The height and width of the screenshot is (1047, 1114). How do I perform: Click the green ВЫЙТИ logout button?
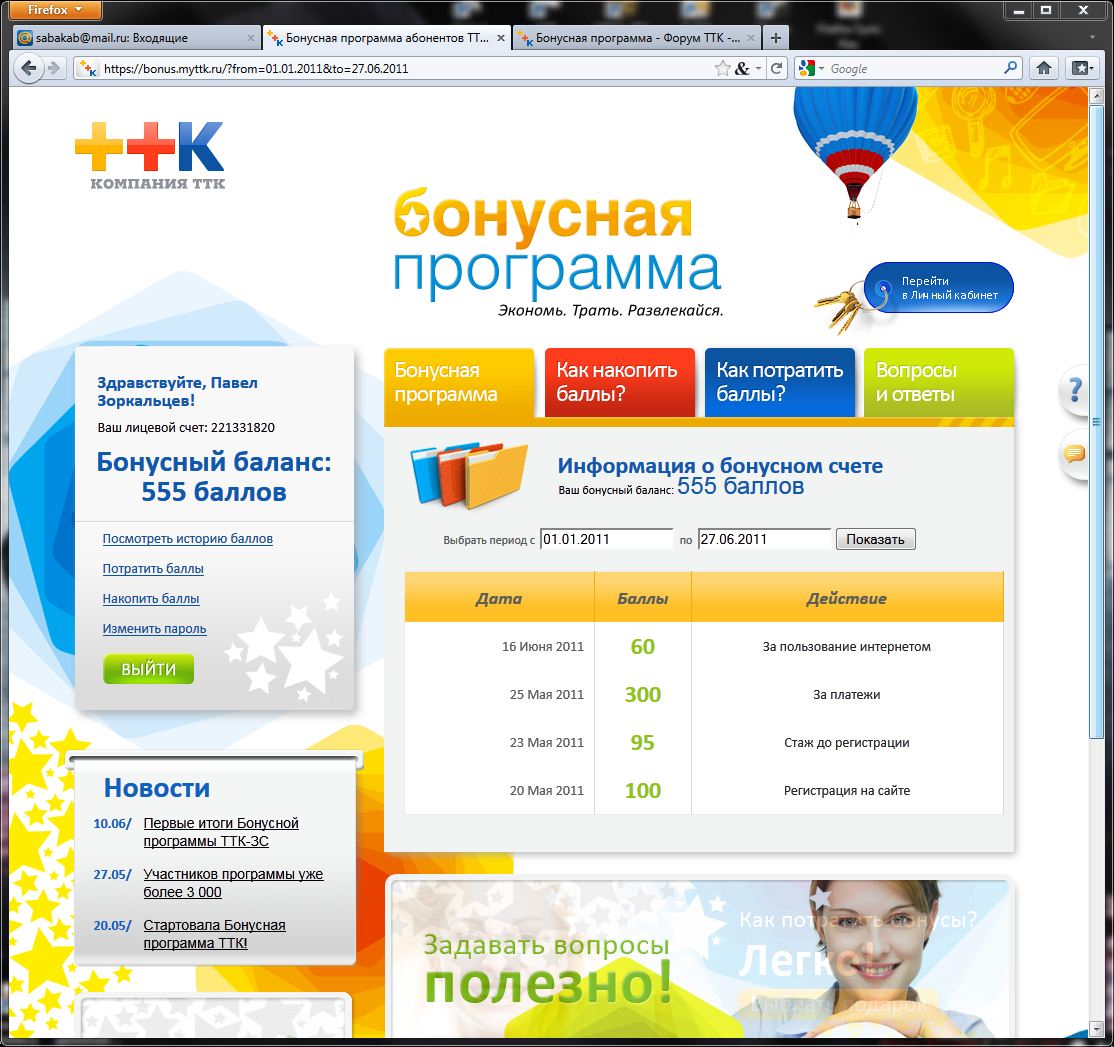pos(148,669)
